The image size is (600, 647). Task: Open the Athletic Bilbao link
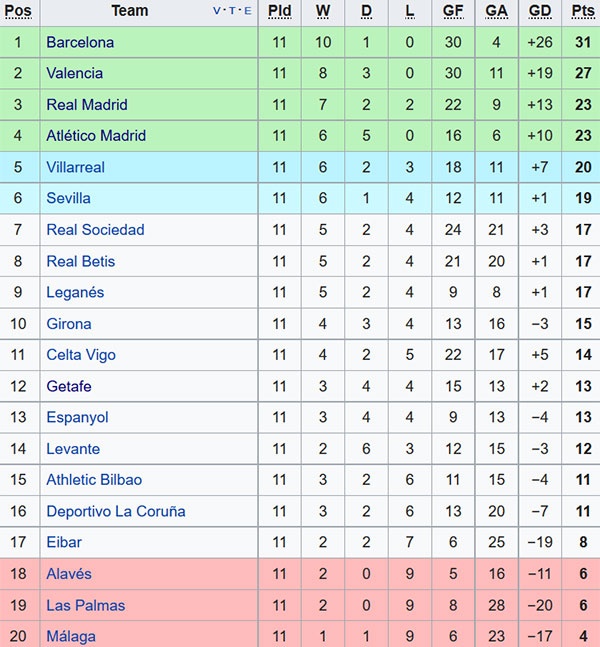94,479
